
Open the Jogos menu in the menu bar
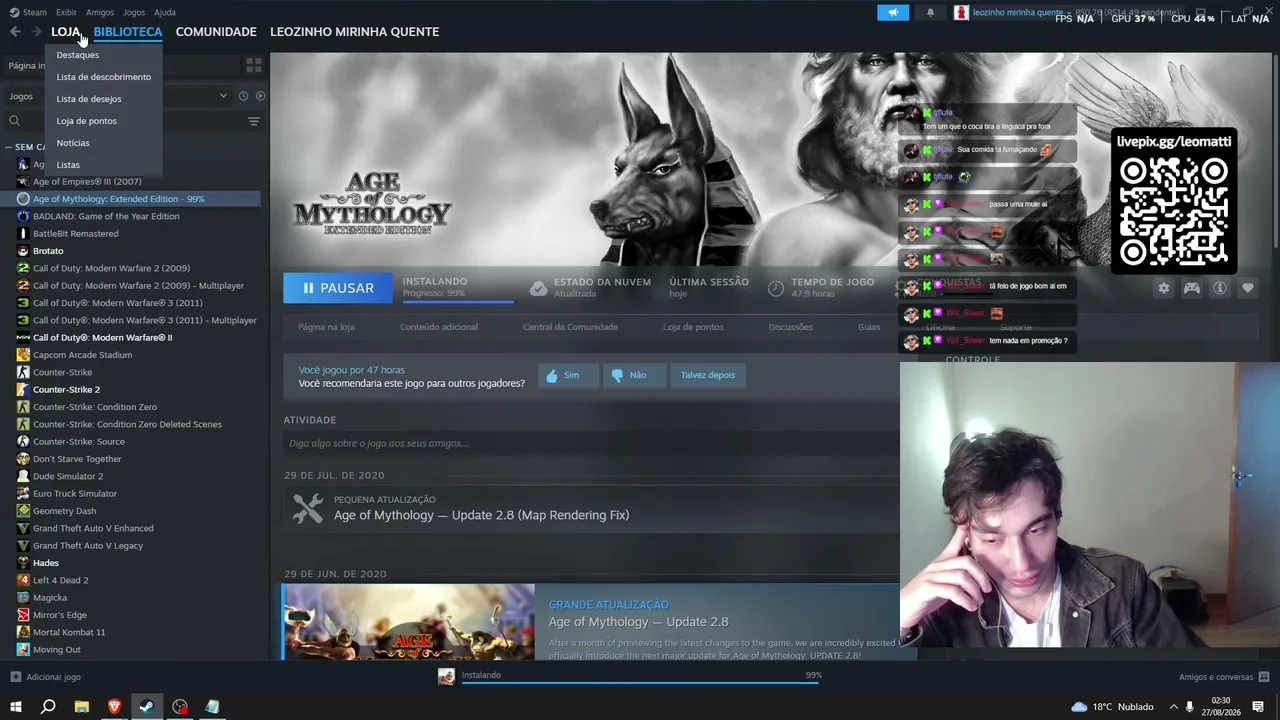[x=134, y=12]
